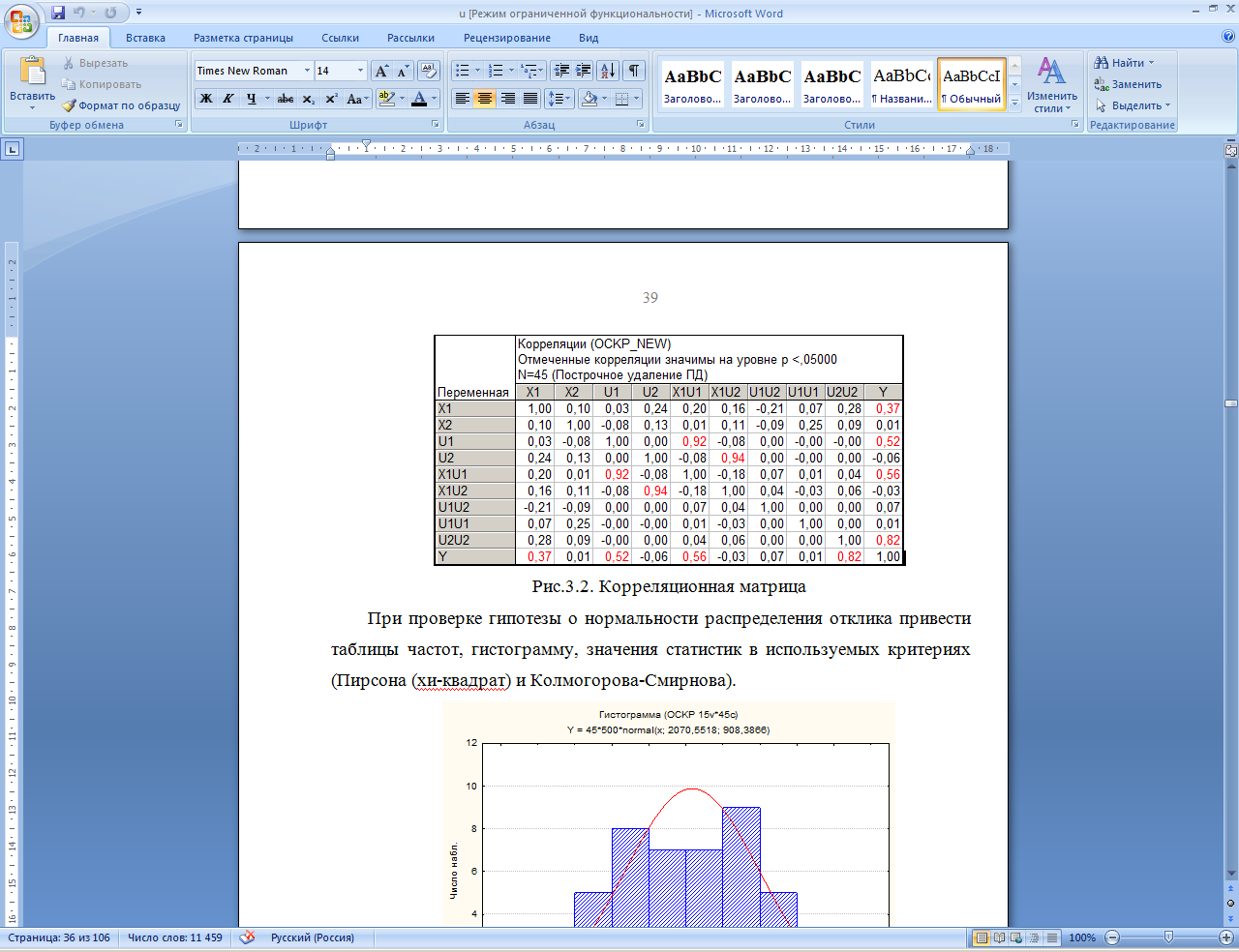Toggle strikethrough (abc) formatting
The image size is (1239, 952).
point(286,99)
